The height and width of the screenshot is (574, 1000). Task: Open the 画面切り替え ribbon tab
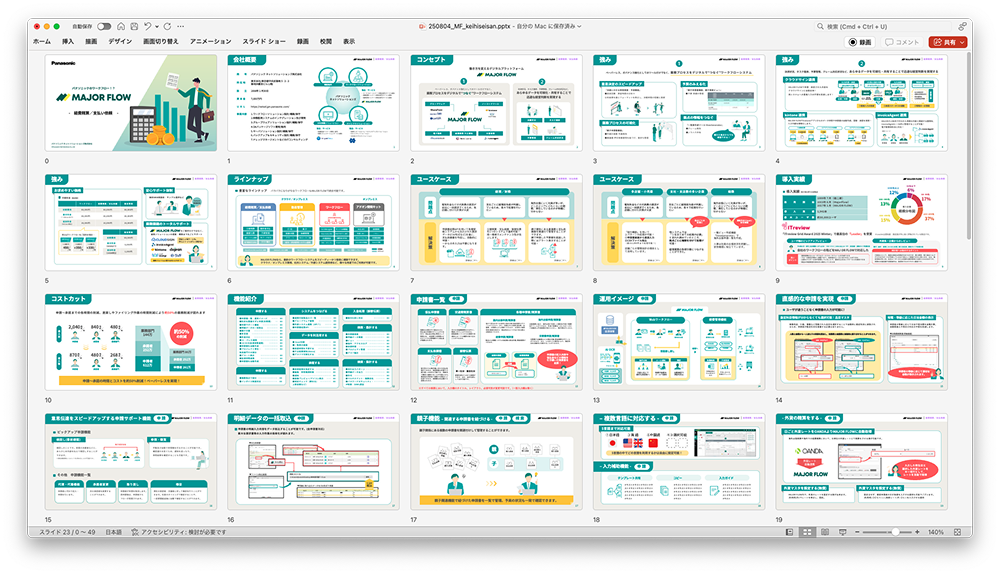click(161, 41)
